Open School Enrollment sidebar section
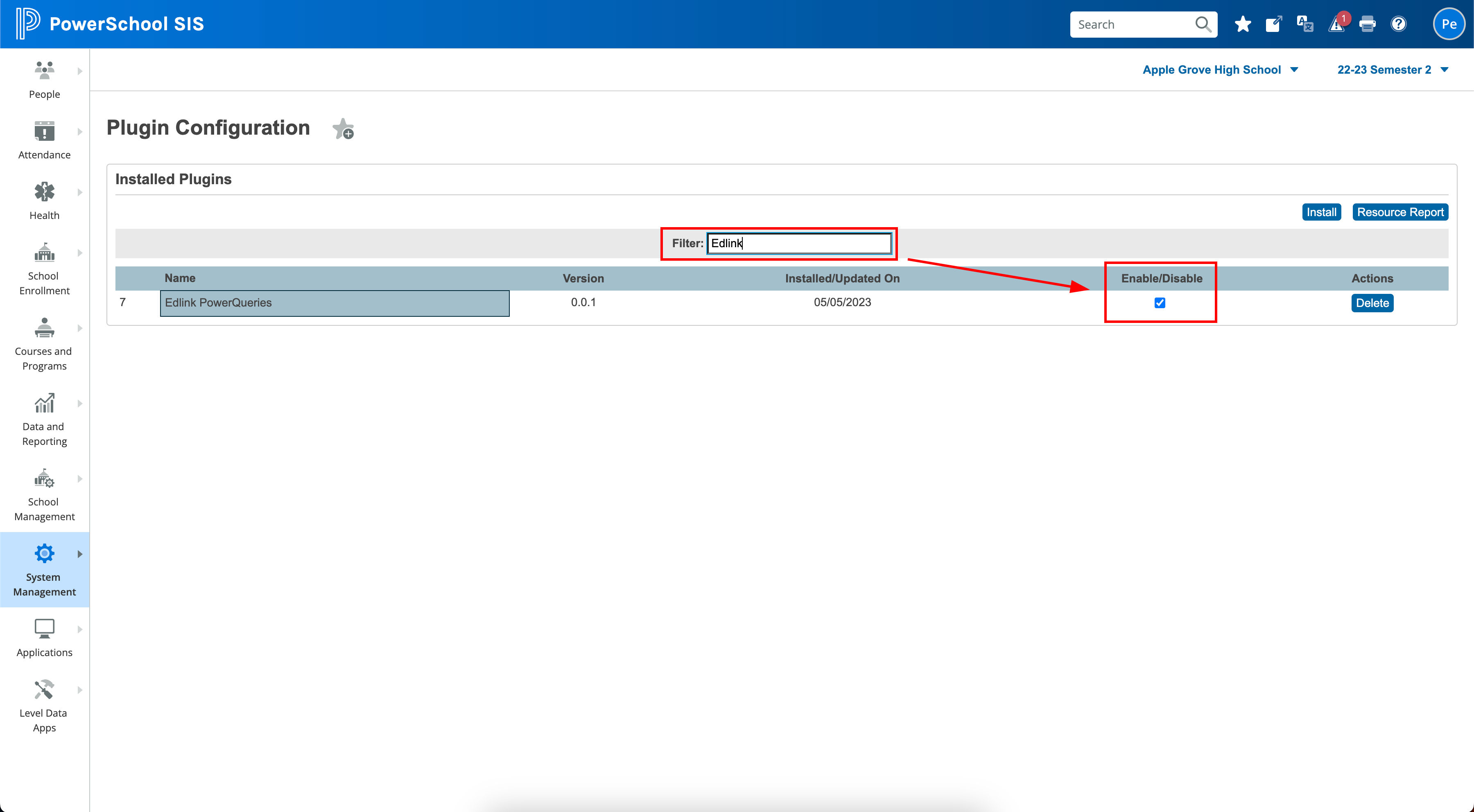 tap(45, 269)
